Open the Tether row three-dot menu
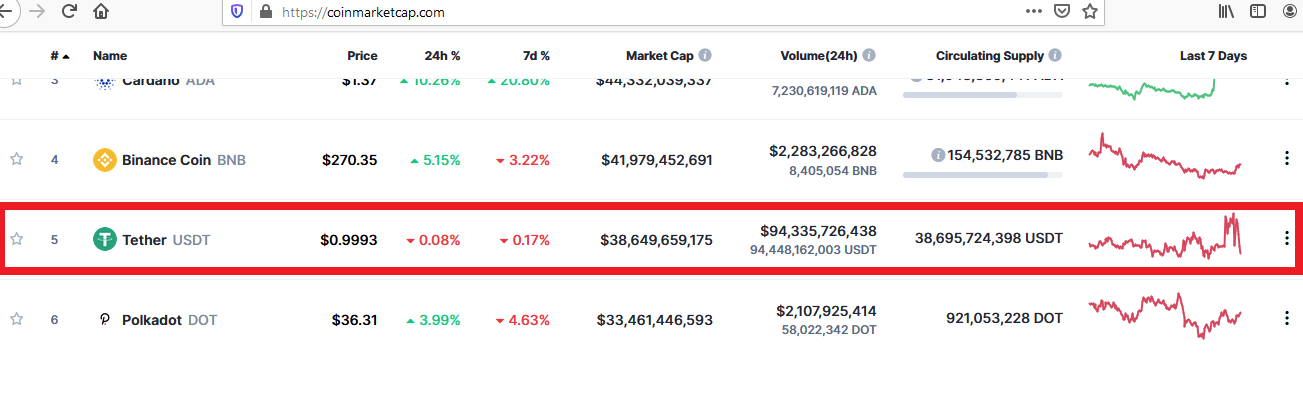Screen dimensions: 1303x412 coord(1286,238)
